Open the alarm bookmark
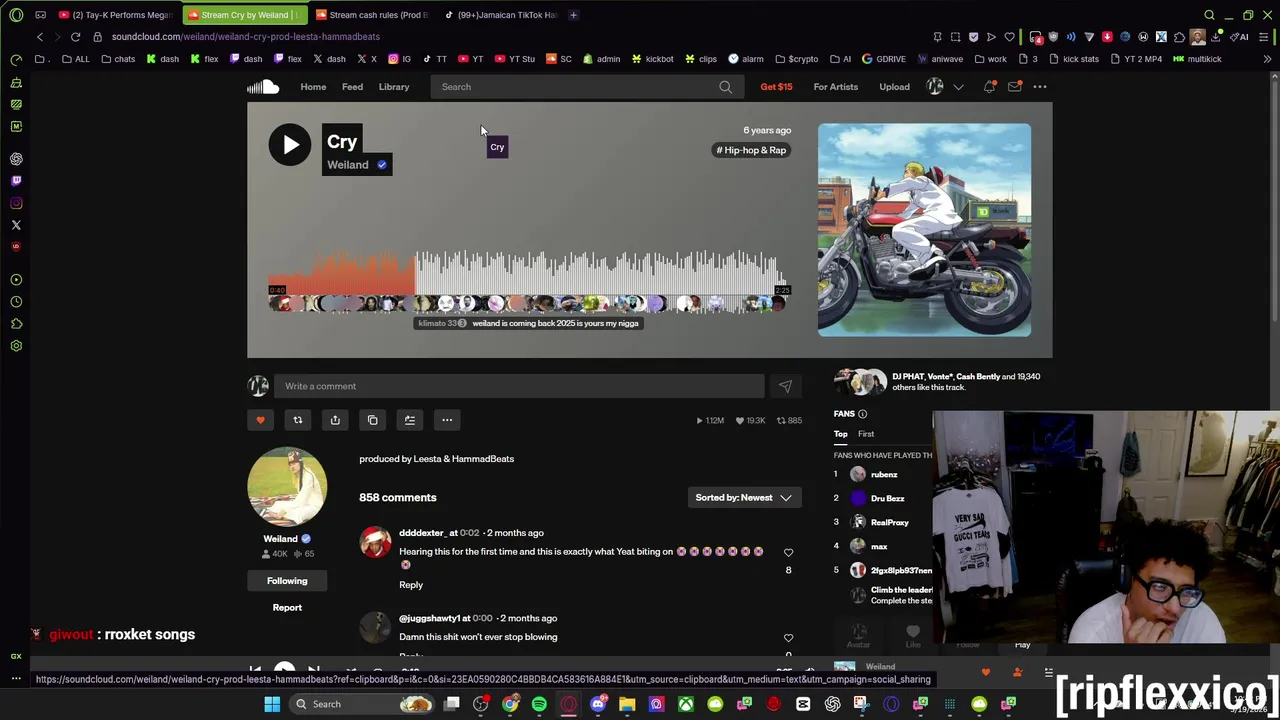The width and height of the screenshot is (1280, 720). pos(746,59)
